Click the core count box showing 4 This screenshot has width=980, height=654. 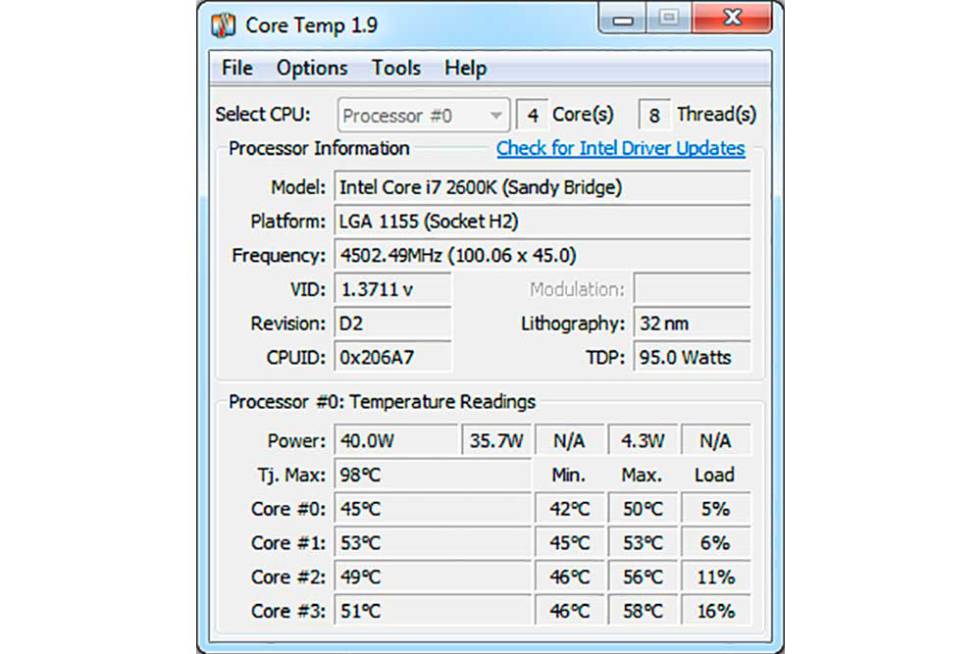pos(532,115)
